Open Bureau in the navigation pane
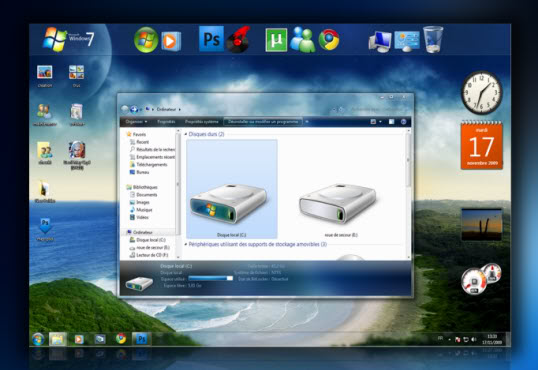The width and height of the screenshot is (538, 370). pyautogui.click(x=139, y=172)
